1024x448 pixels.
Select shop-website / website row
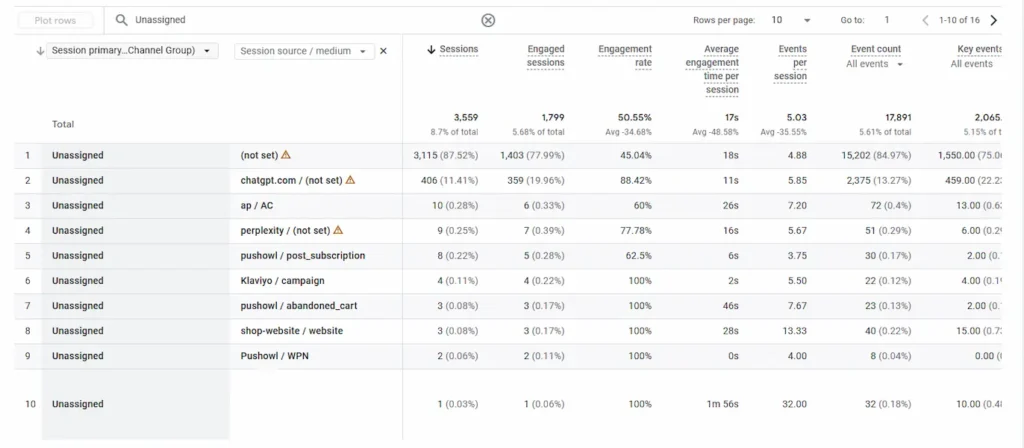pyautogui.click(x=508, y=330)
